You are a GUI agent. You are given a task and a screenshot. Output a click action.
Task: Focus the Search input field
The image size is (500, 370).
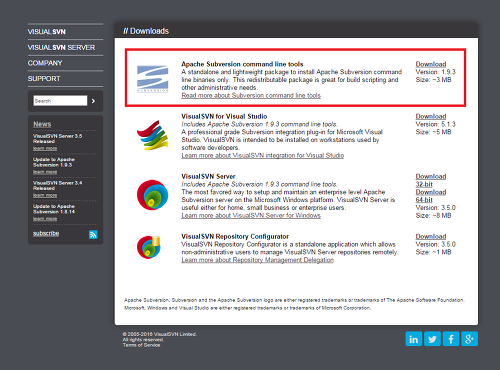[60, 101]
